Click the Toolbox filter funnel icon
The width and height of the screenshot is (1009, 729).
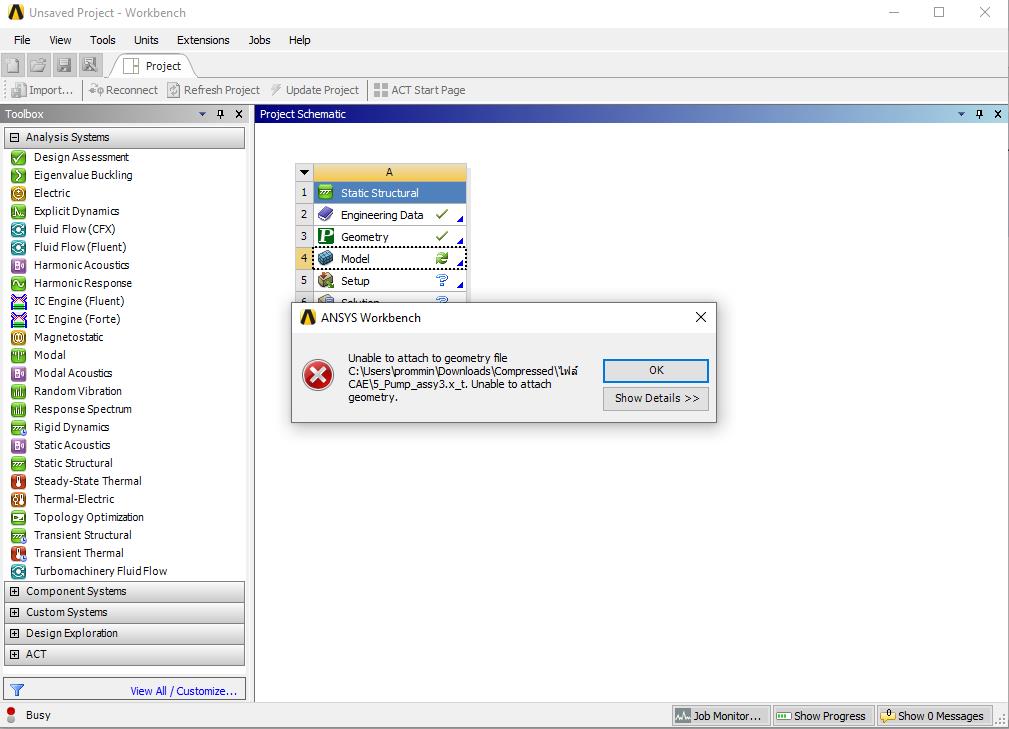17,690
